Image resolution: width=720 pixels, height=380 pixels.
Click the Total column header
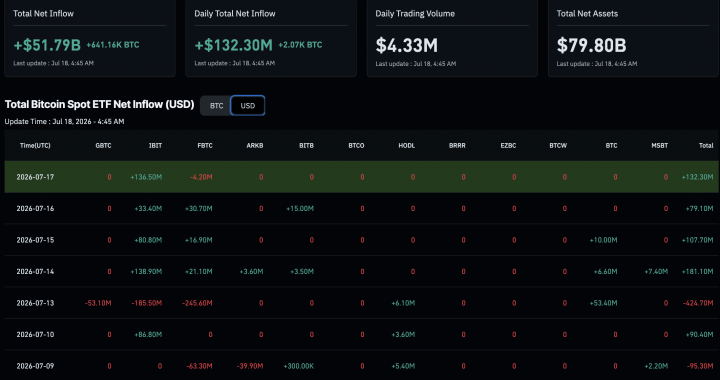pos(706,145)
